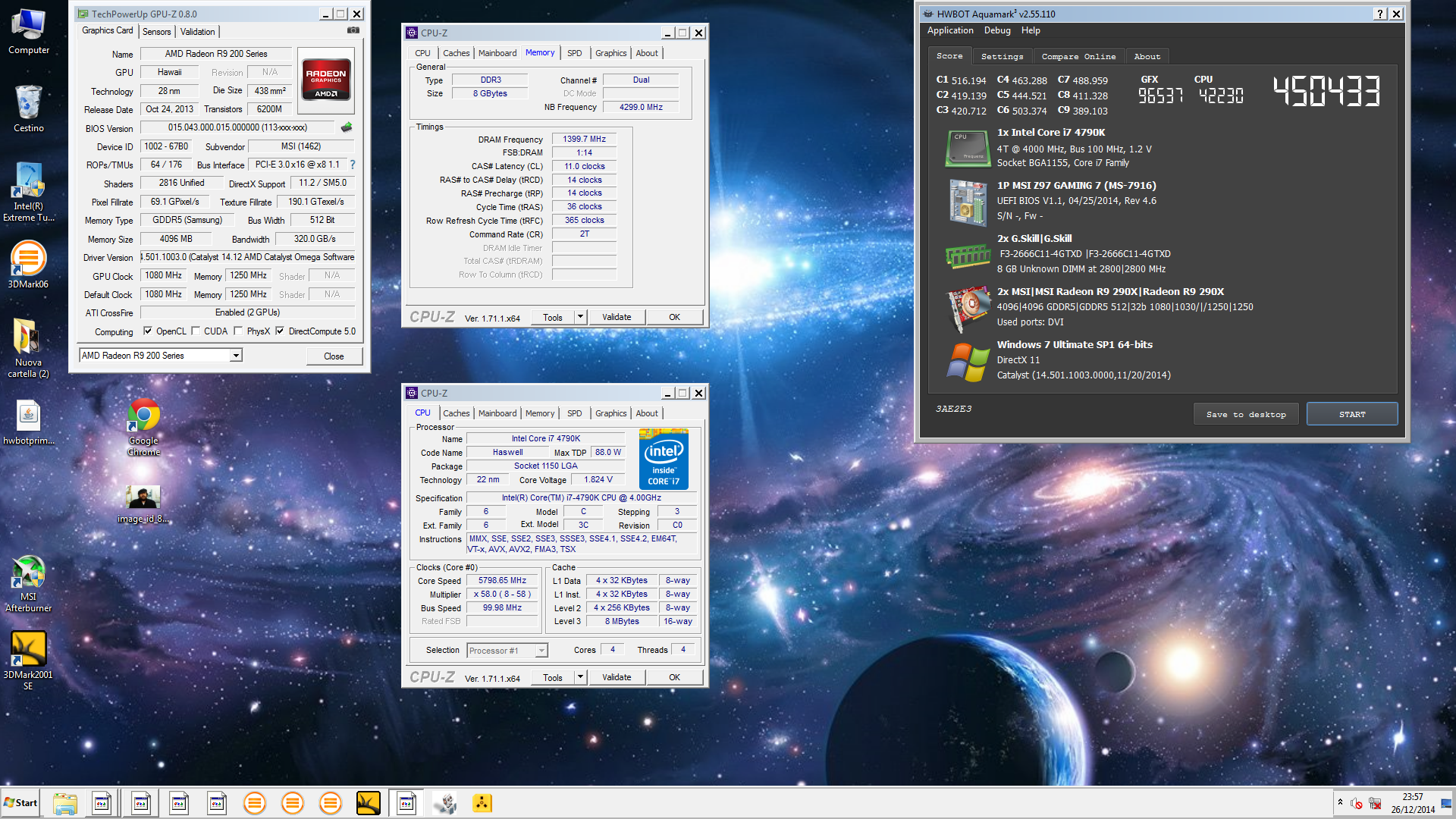The image size is (1456, 819).
Task: Click Save to desktop in Aquamark
Action: [1246, 414]
